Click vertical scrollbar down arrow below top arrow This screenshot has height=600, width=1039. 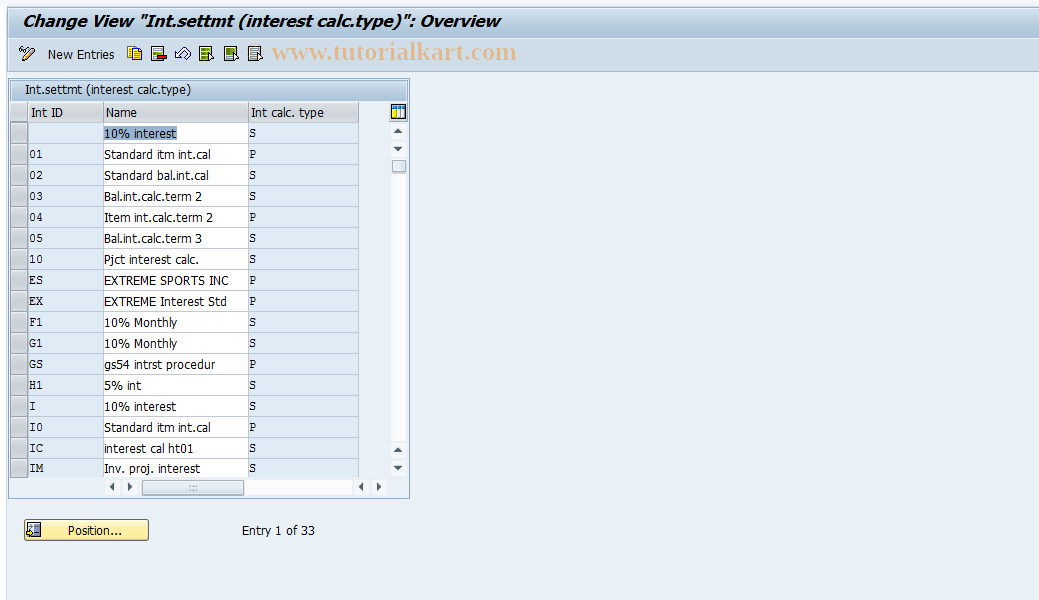(x=398, y=149)
